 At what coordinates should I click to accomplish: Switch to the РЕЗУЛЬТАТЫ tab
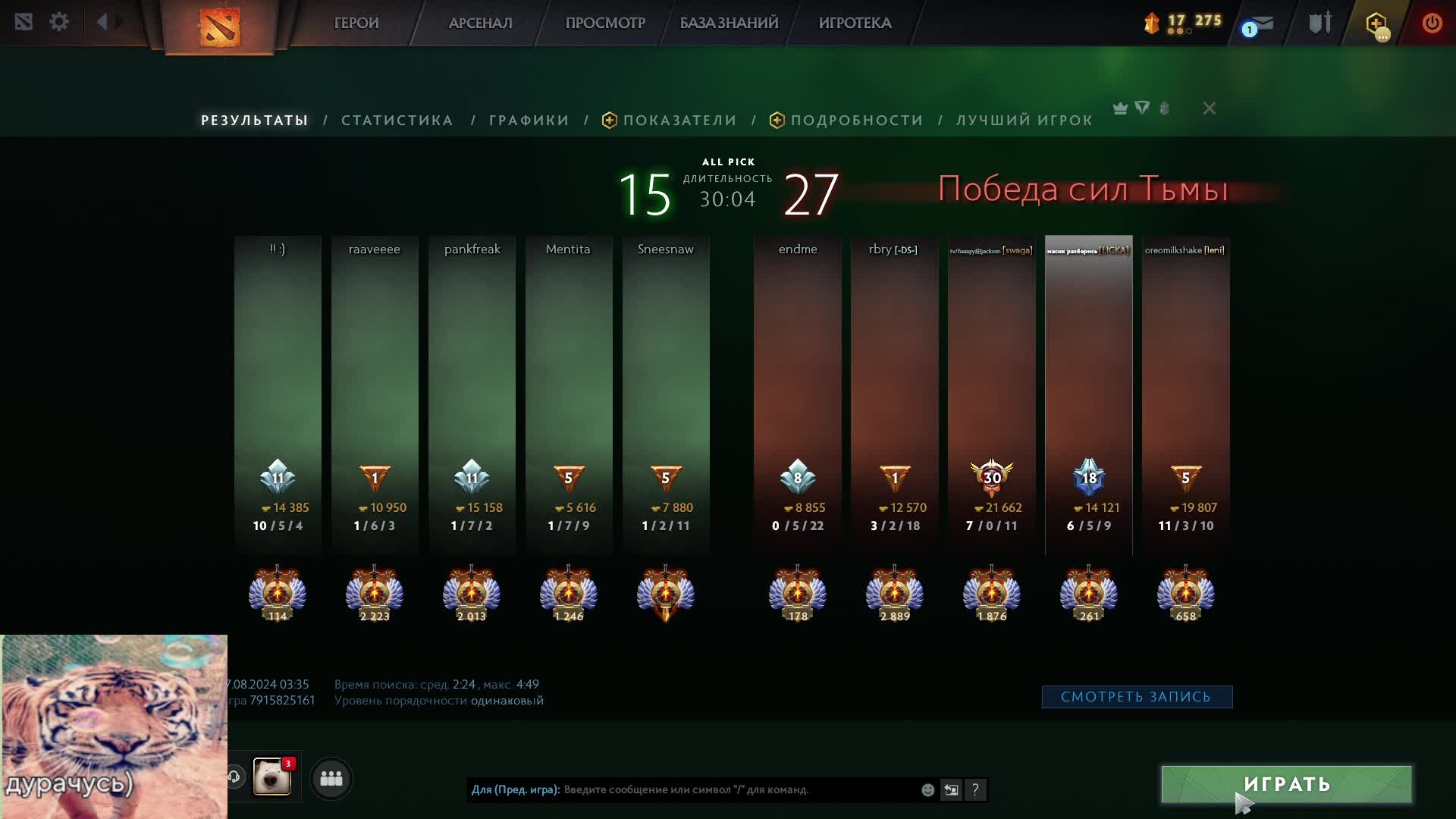pos(255,120)
